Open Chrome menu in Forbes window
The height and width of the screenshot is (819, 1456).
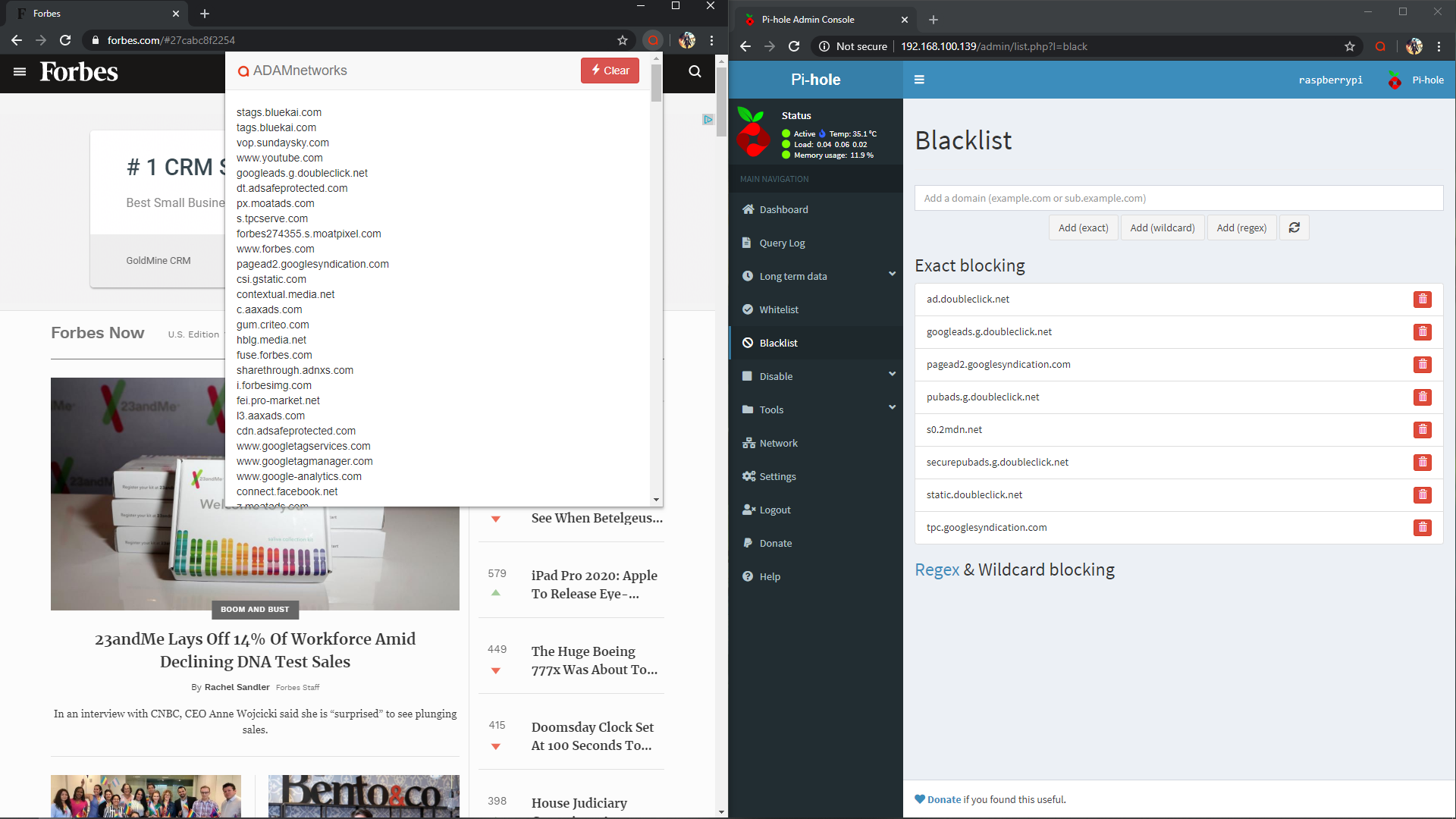(x=711, y=40)
